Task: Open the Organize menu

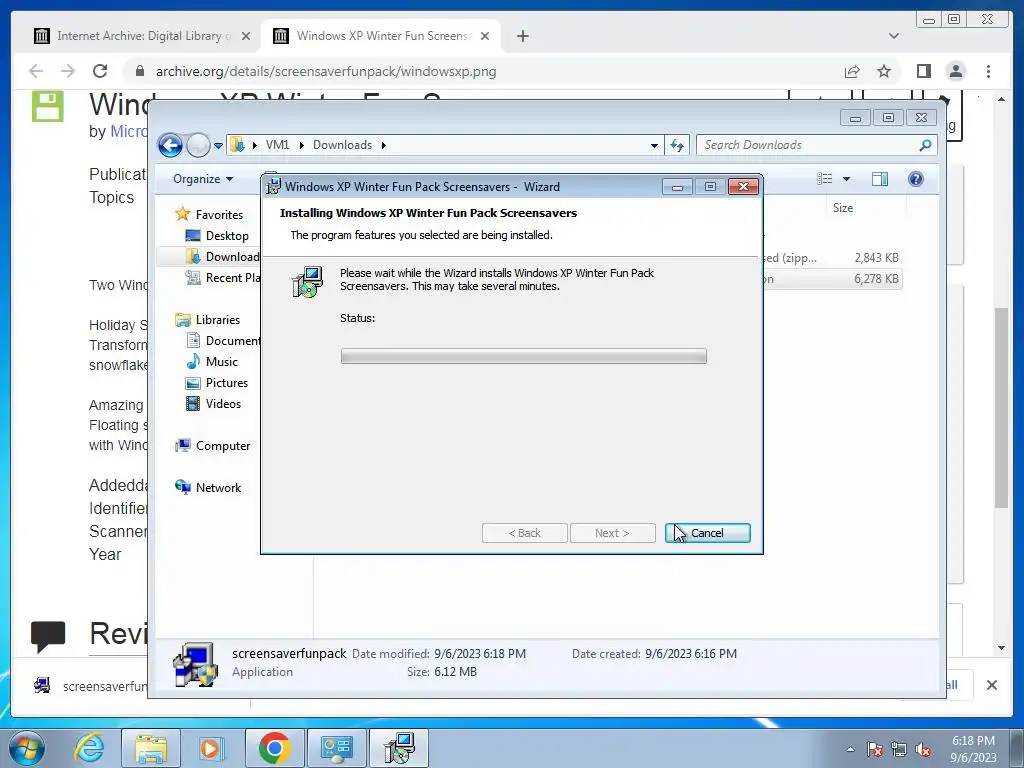Action: pos(202,179)
